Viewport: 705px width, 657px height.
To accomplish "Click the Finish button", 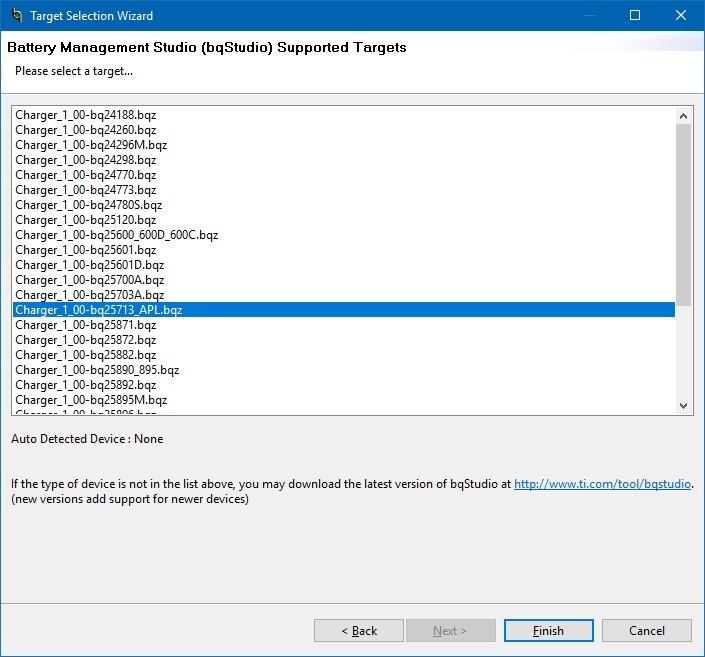I will [549, 630].
